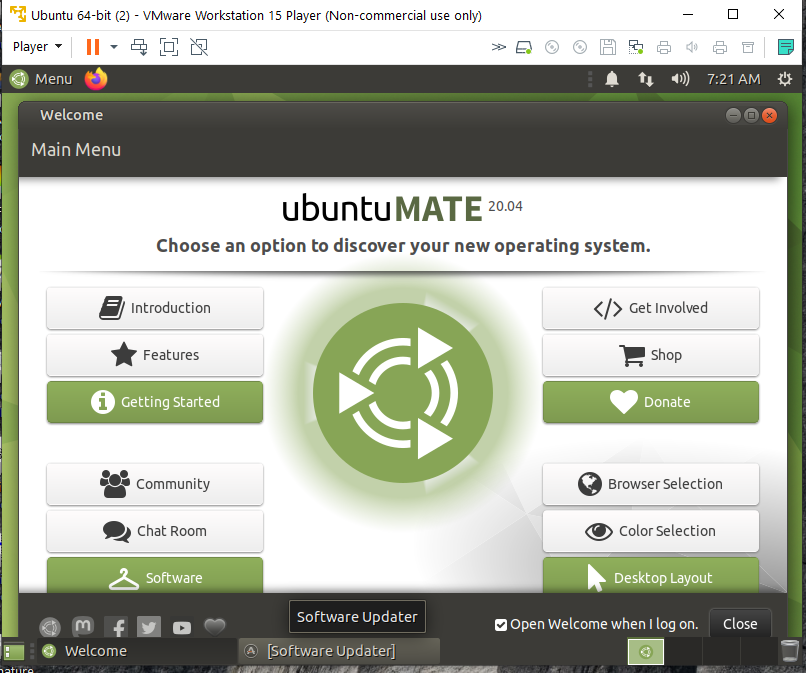Toggle Open Welcome when I log on
This screenshot has width=806, height=673.
click(596, 624)
